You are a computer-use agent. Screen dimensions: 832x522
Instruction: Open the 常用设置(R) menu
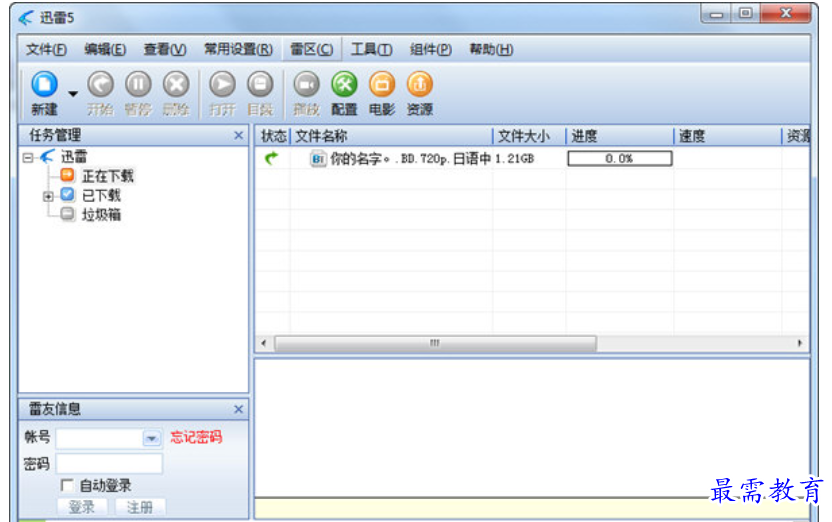coord(238,49)
